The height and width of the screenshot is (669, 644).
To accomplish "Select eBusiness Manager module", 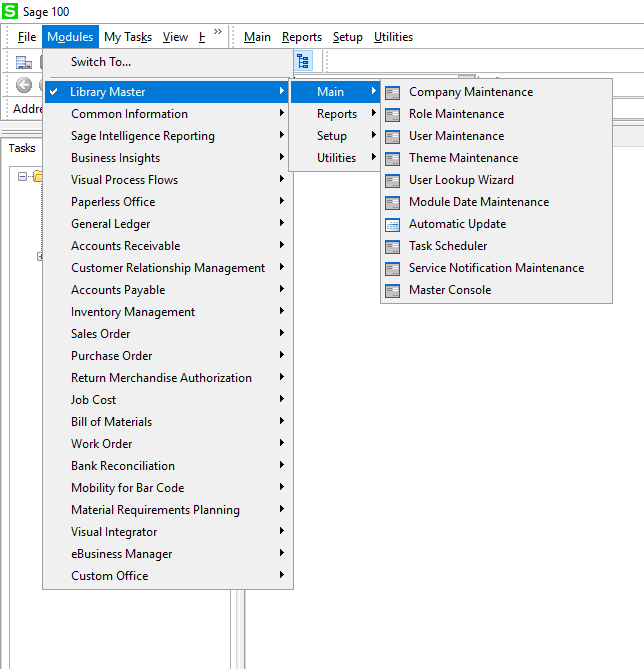I will click(167, 554).
